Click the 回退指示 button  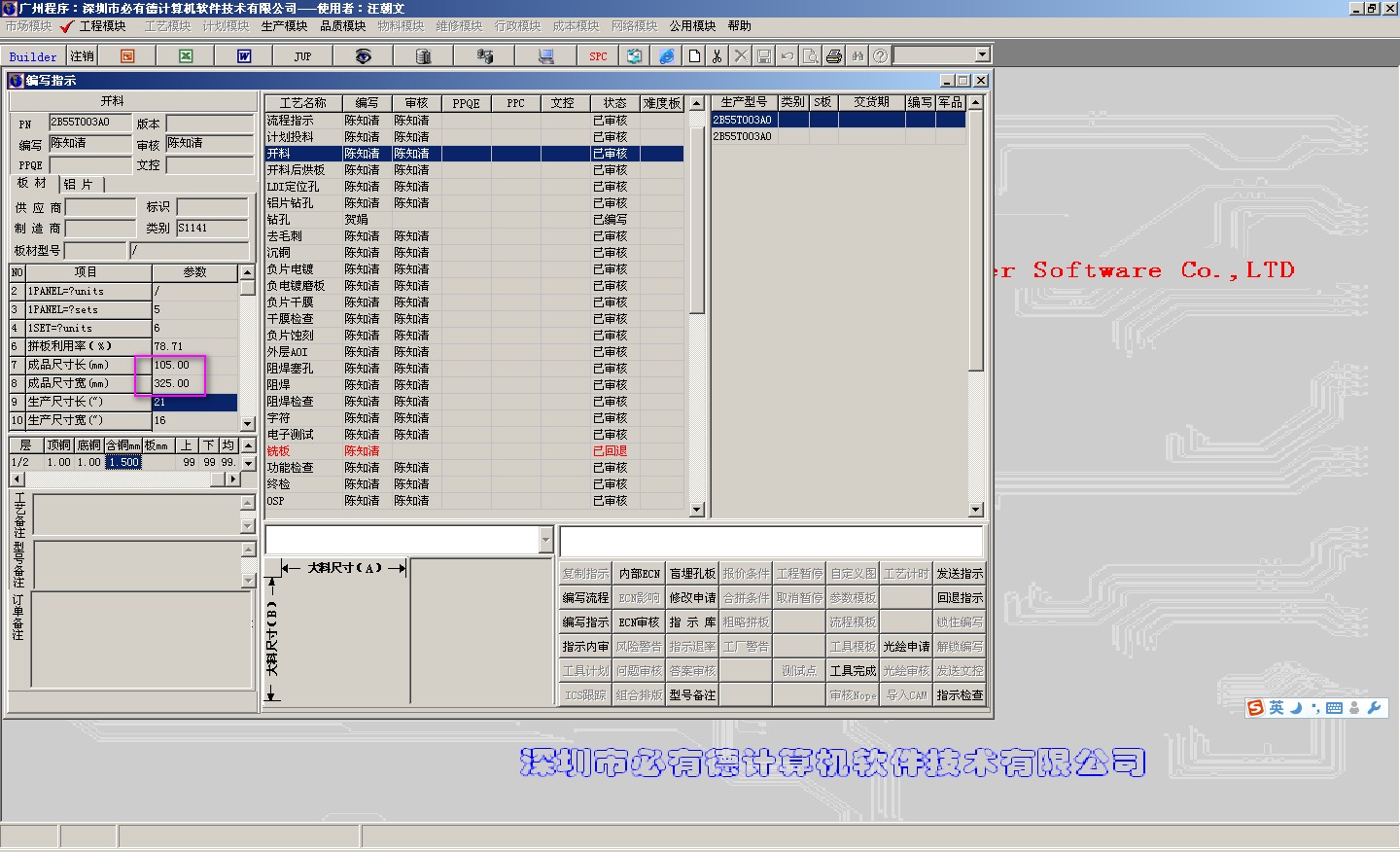coord(960,598)
